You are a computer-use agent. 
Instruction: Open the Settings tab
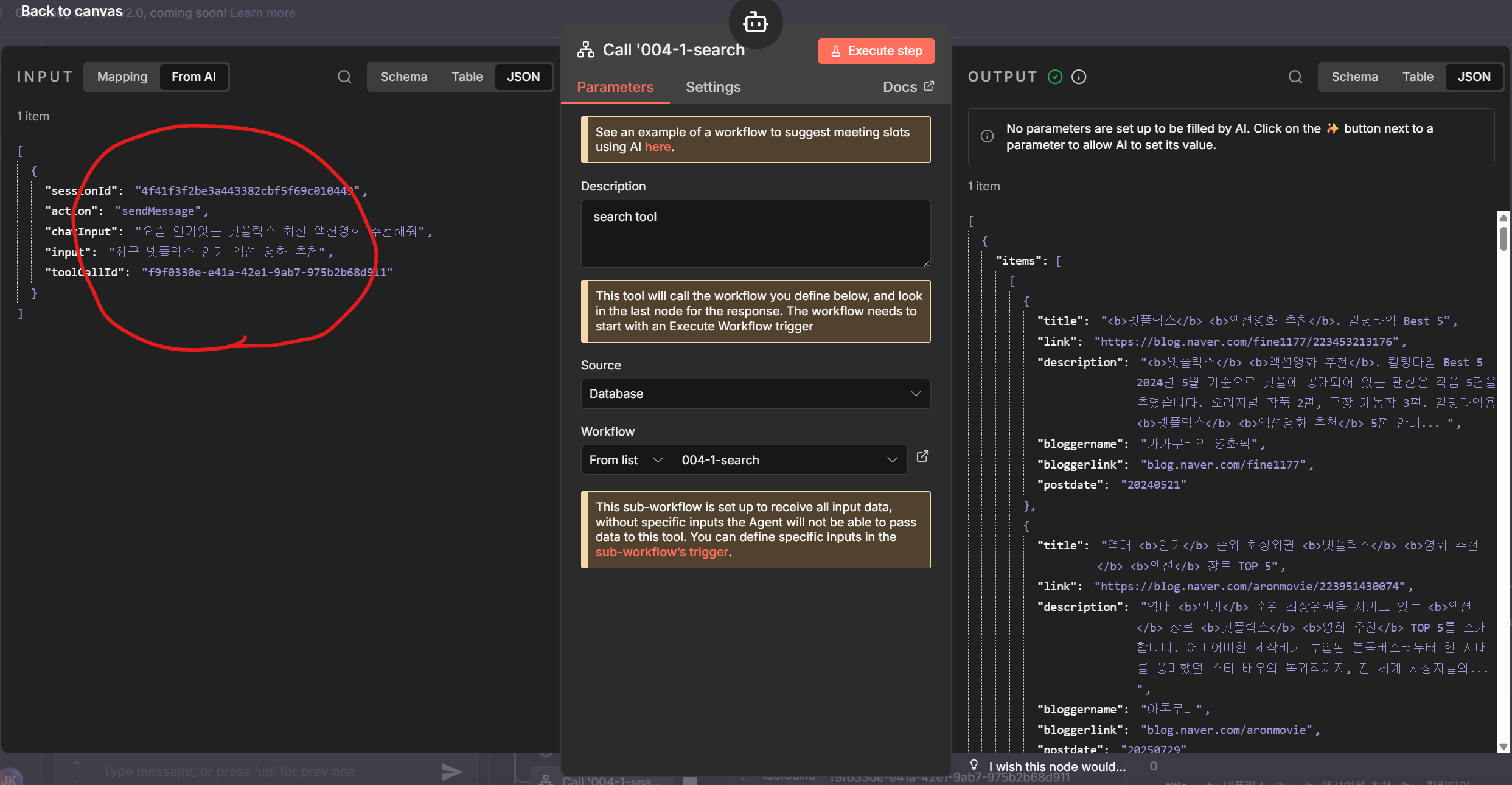click(713, 87)
